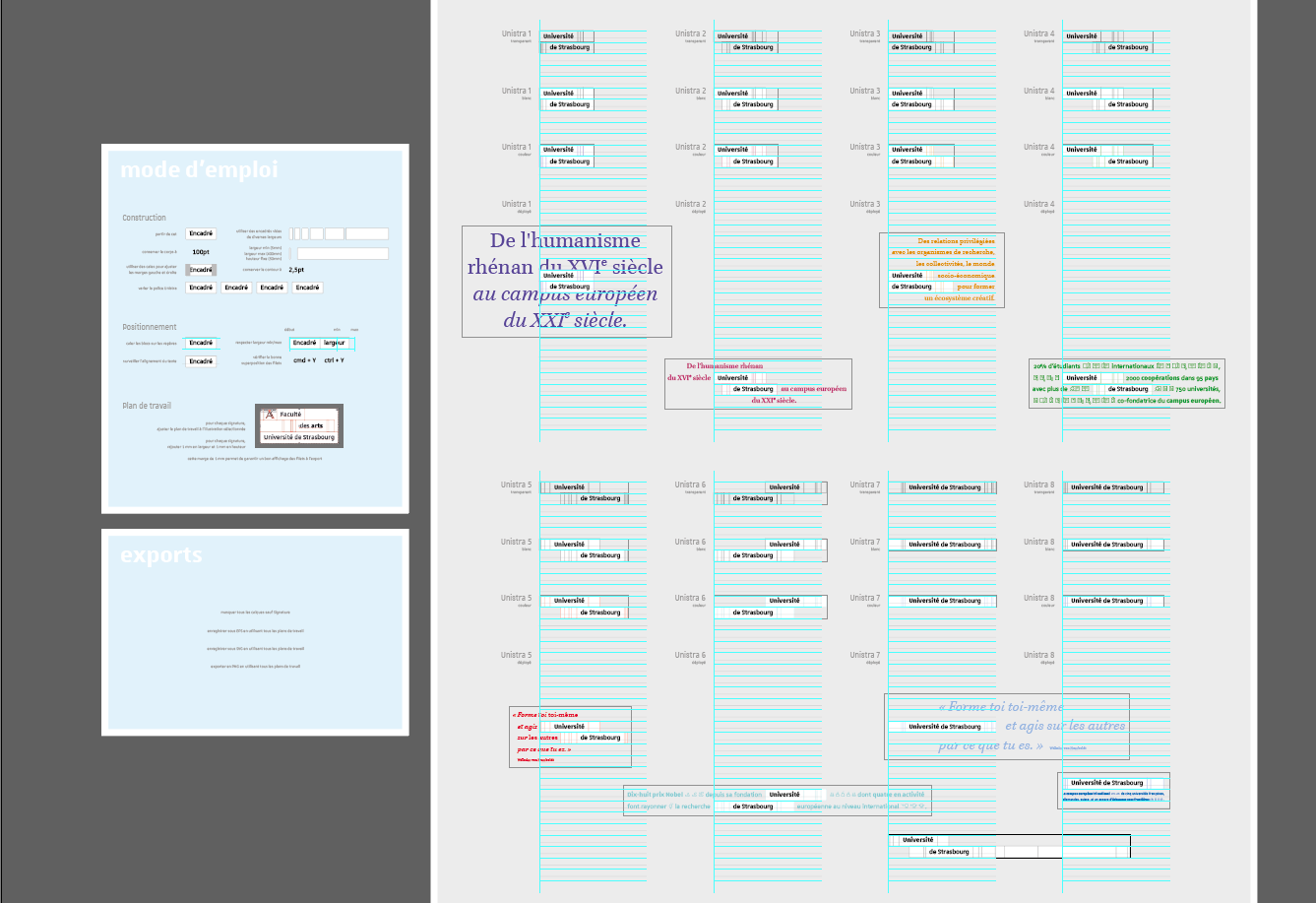
Task: Click the 'Construction' section heading
Action: tap(145, 218)
